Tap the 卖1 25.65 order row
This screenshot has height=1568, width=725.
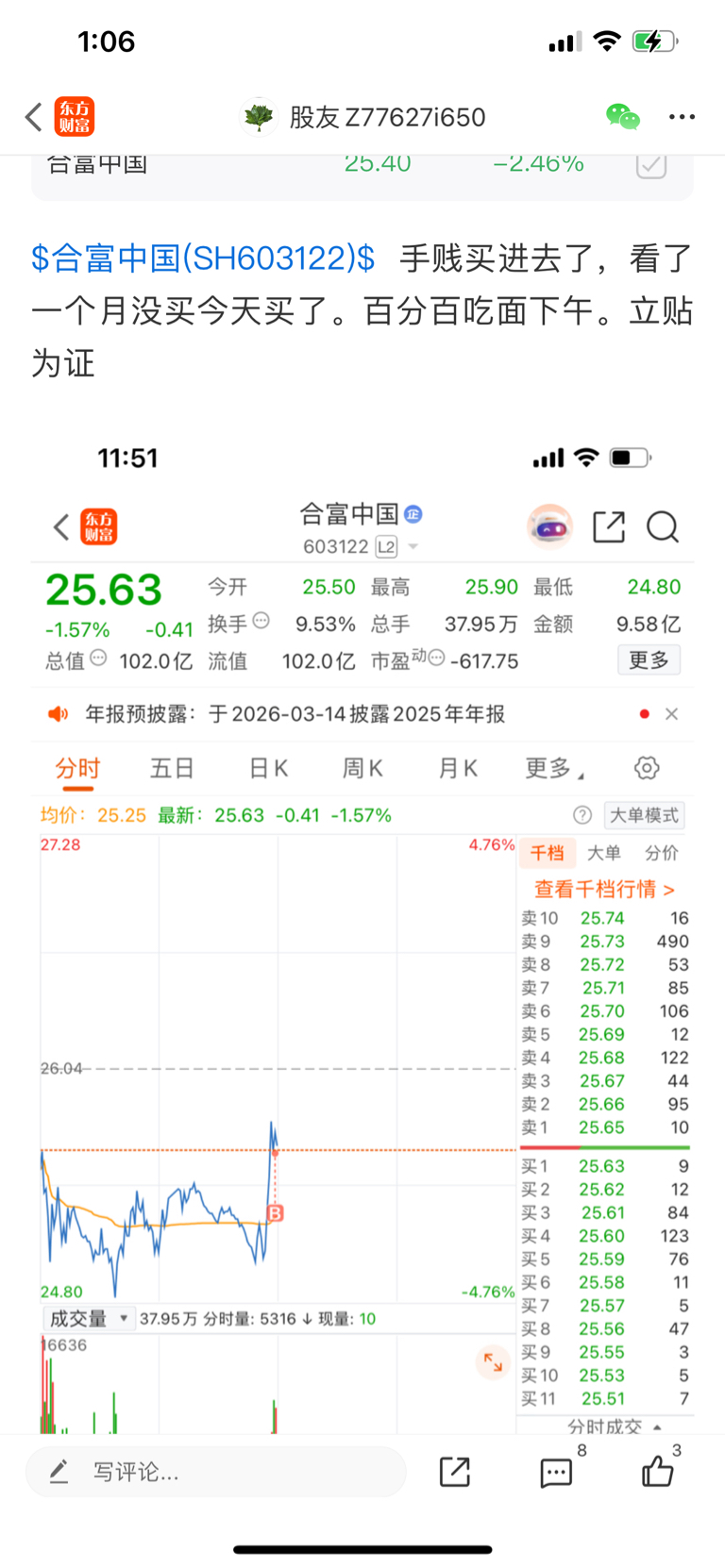click(x=605, y=1127)
